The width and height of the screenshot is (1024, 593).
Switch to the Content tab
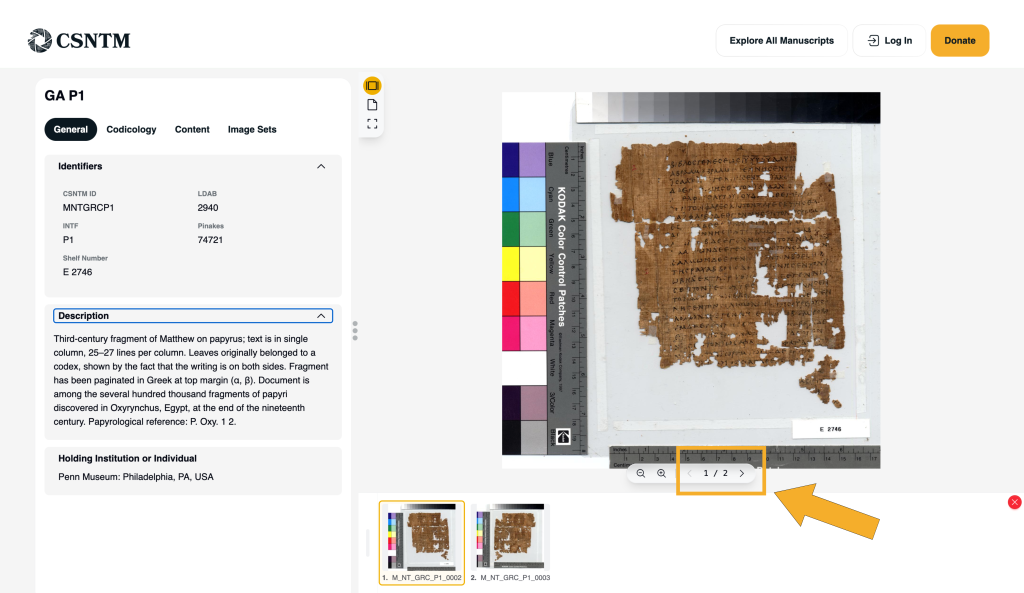[x=192, y=129]
